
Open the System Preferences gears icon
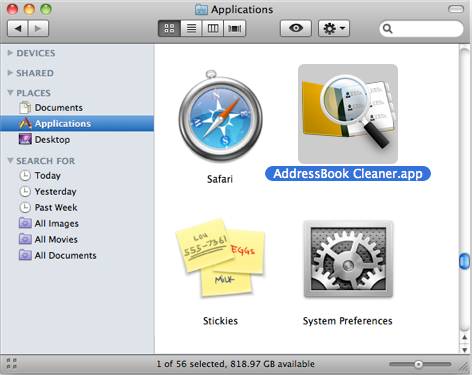(x=348, y=259)
